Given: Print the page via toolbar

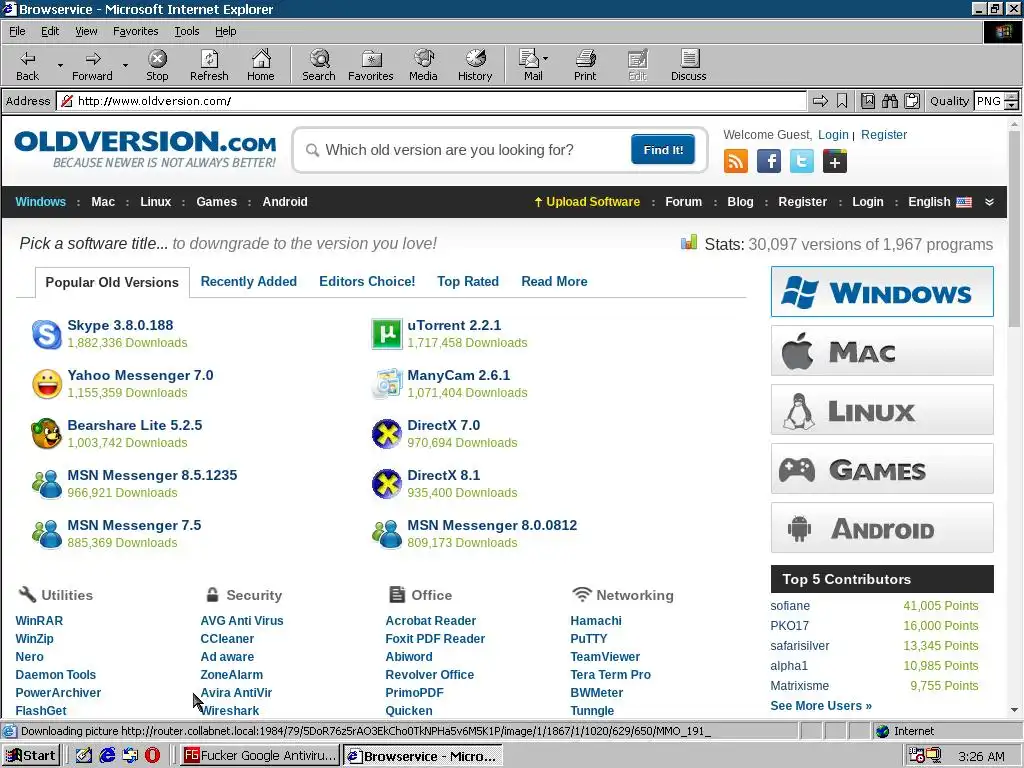Looking at the screenshot, I should coord(584,65).
